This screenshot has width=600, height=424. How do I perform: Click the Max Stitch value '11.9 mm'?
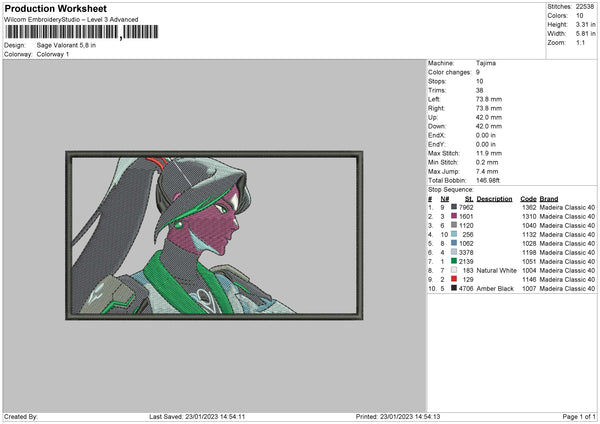[x=489, y=153]
